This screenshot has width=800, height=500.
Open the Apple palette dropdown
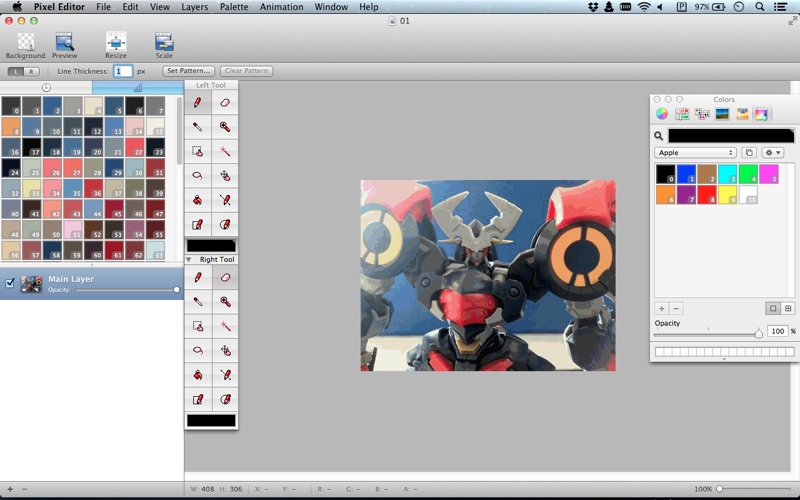695,153
